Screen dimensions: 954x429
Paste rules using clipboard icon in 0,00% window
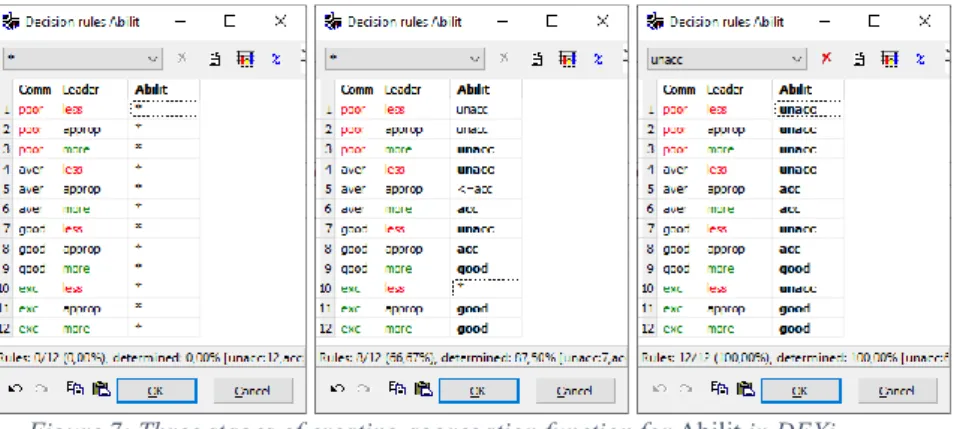pos(100,389)
